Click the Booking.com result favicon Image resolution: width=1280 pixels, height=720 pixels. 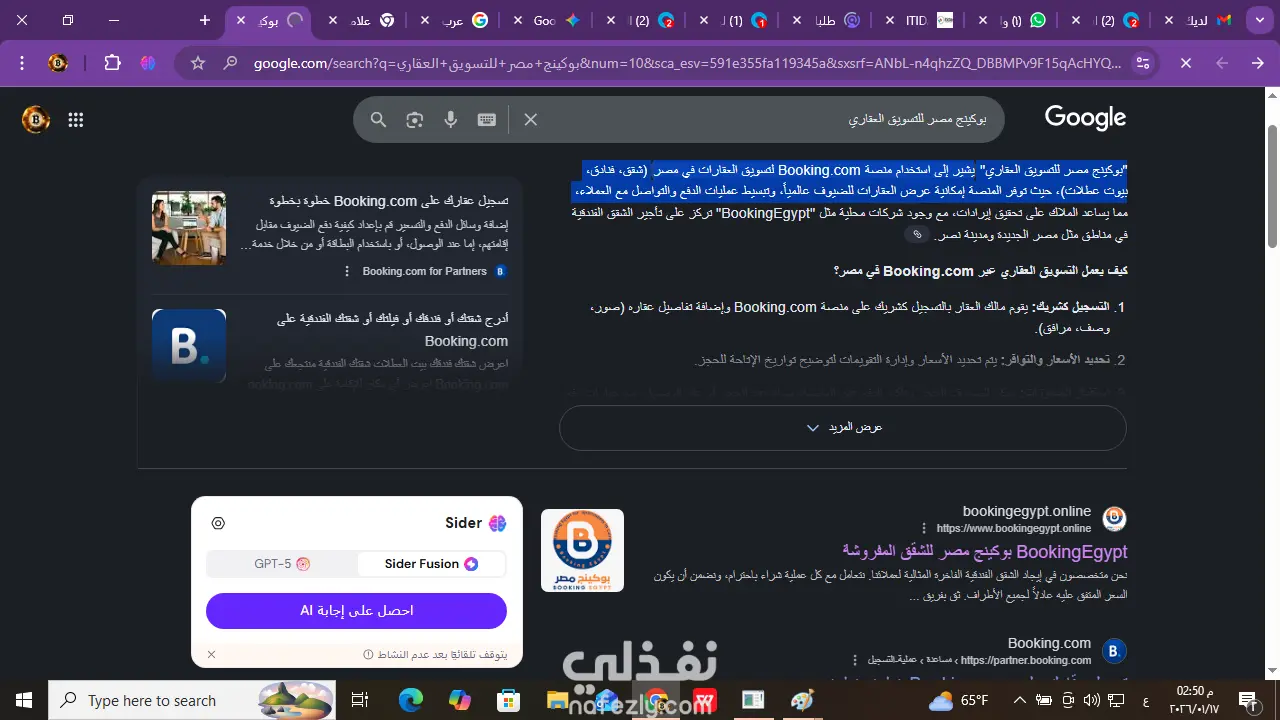[1114, 651]
